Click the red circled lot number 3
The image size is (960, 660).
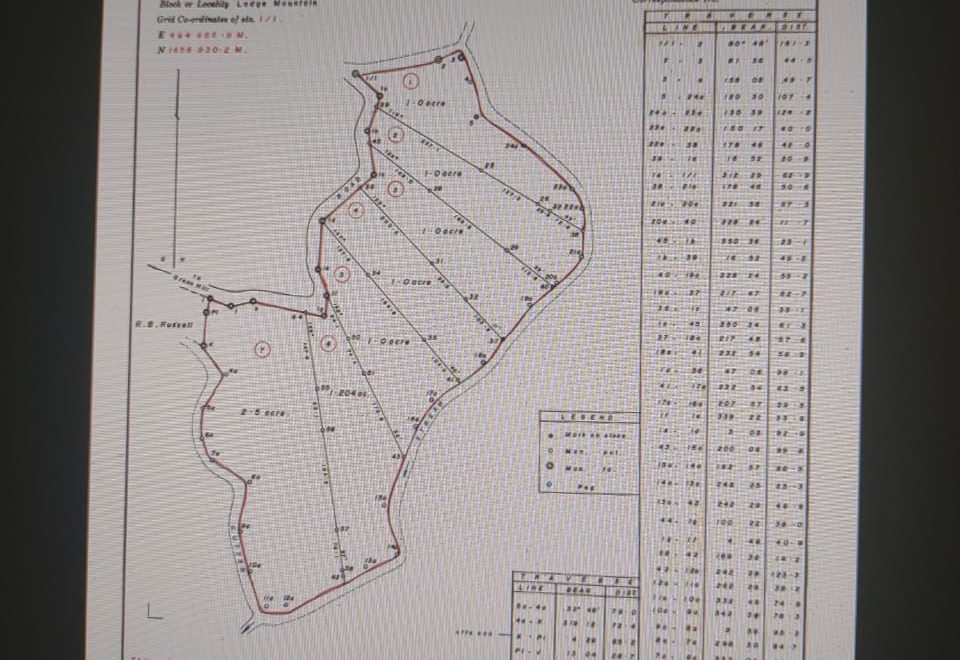[x=395, y=187]
